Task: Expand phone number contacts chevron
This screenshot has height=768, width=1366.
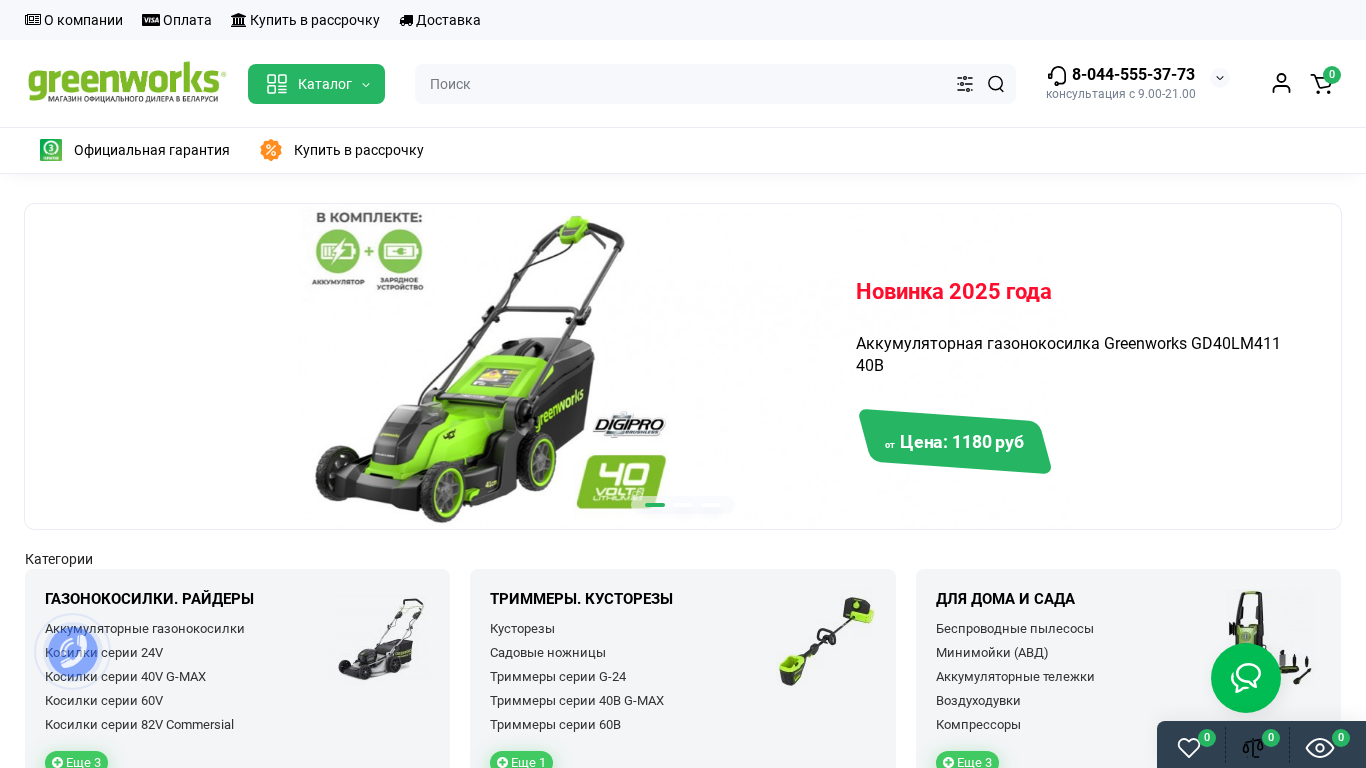Action: (x=1220, y=78)
